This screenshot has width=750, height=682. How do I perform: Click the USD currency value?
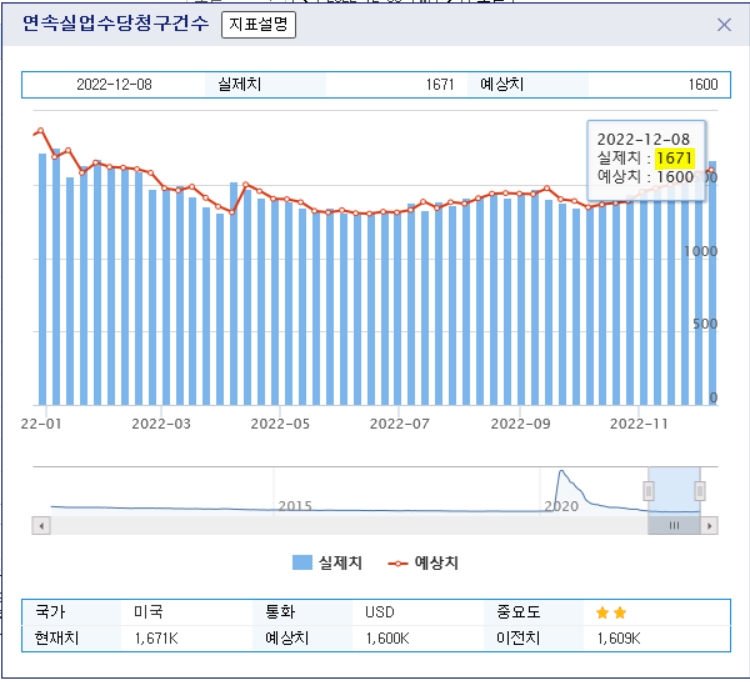click(380, 612)
